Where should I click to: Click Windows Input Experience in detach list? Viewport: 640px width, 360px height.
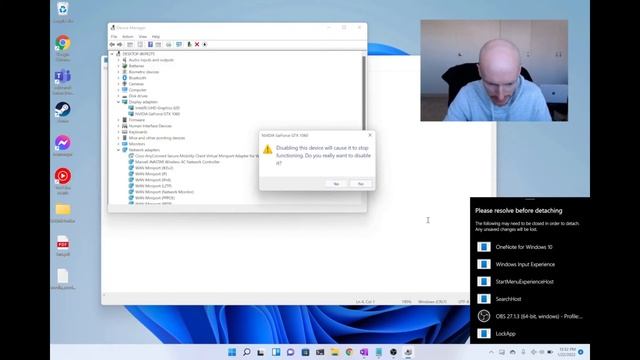pos(530,264)
